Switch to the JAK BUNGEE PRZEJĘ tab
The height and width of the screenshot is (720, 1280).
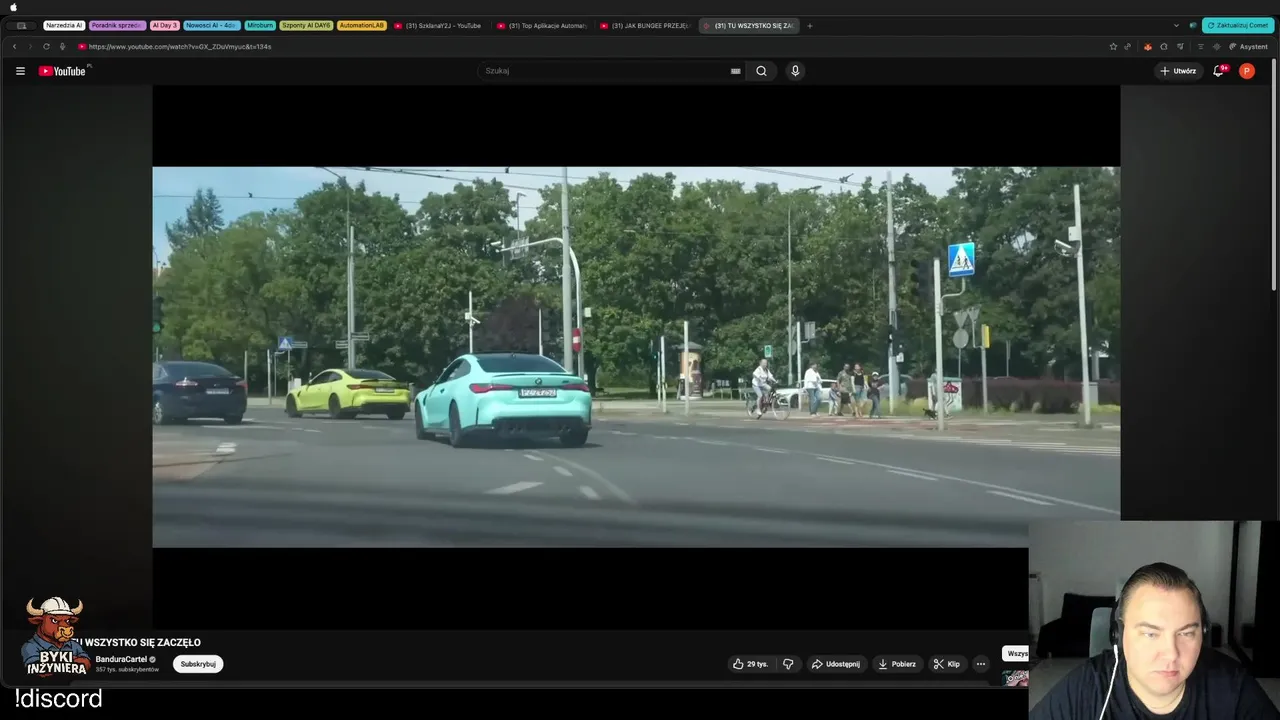pos(646,25)
